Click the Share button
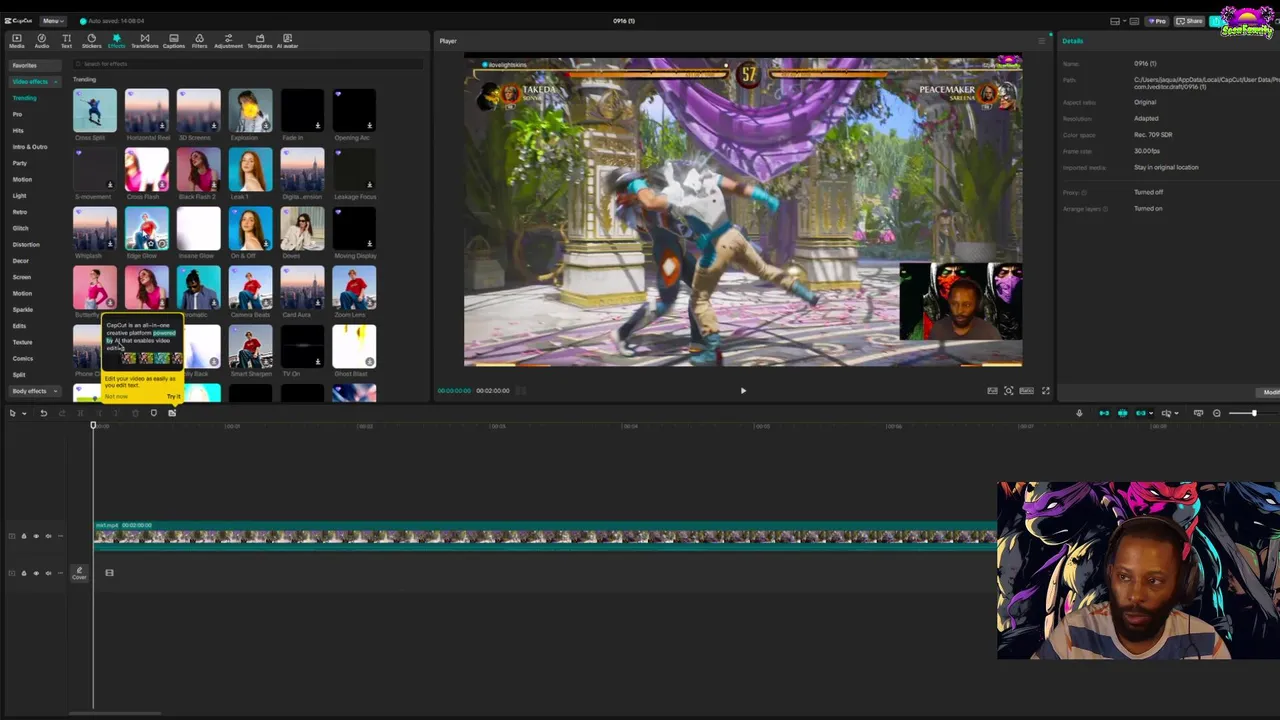This screenshot has height=720, width=1280. (1190, 21)
